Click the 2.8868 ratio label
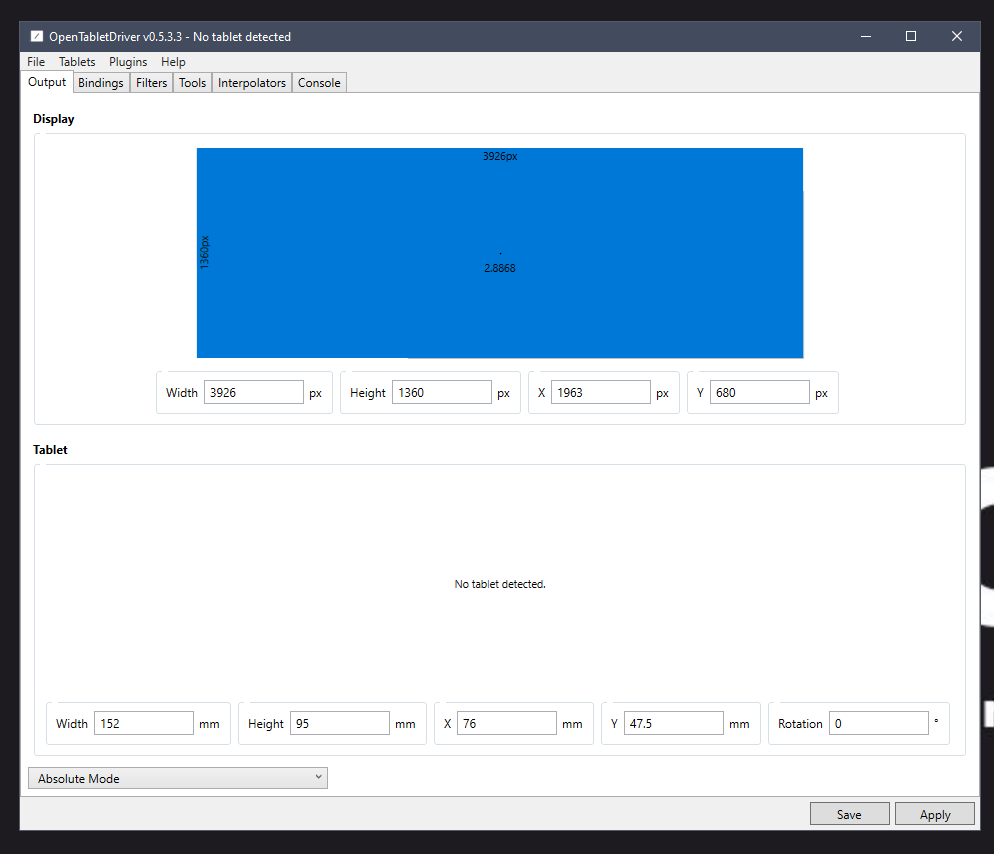Image resolution: width=994 pixels, height=854 pixels. pos(500,268)
